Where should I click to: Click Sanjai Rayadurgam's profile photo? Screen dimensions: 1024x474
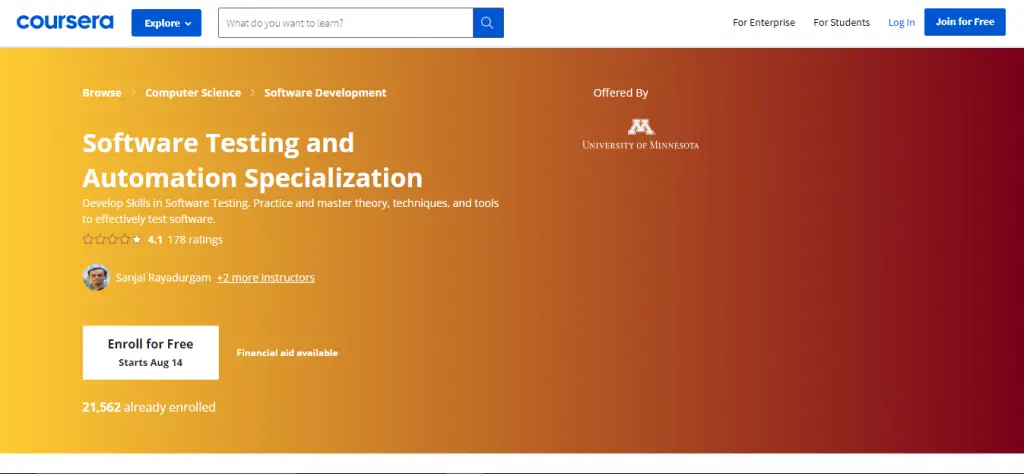tap(96, 277)
